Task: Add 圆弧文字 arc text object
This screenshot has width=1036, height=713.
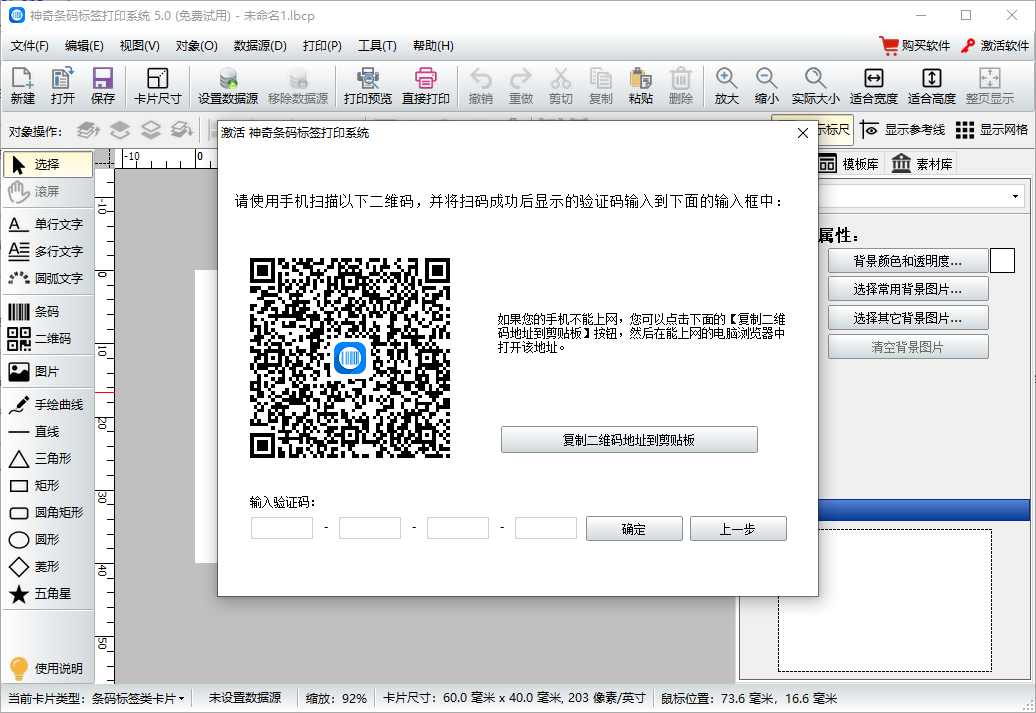Action: [x=48, y=279]
